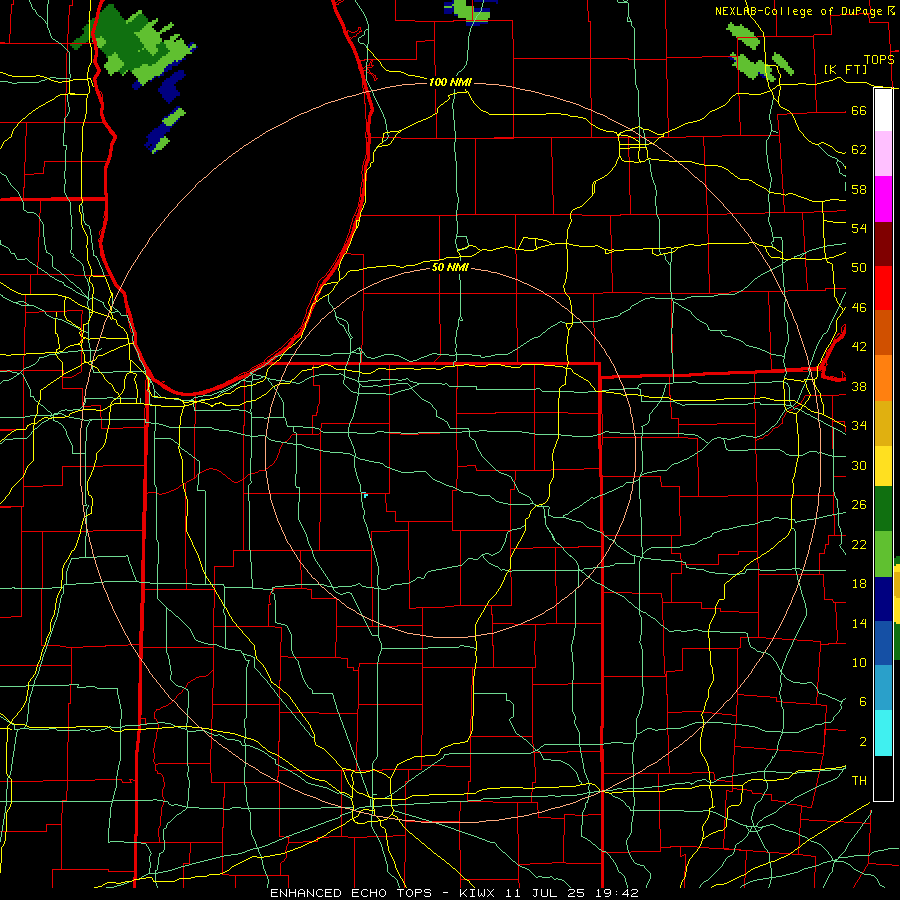Click the tiny cyan echo pixel near the map center

click(x=365, y=495)
